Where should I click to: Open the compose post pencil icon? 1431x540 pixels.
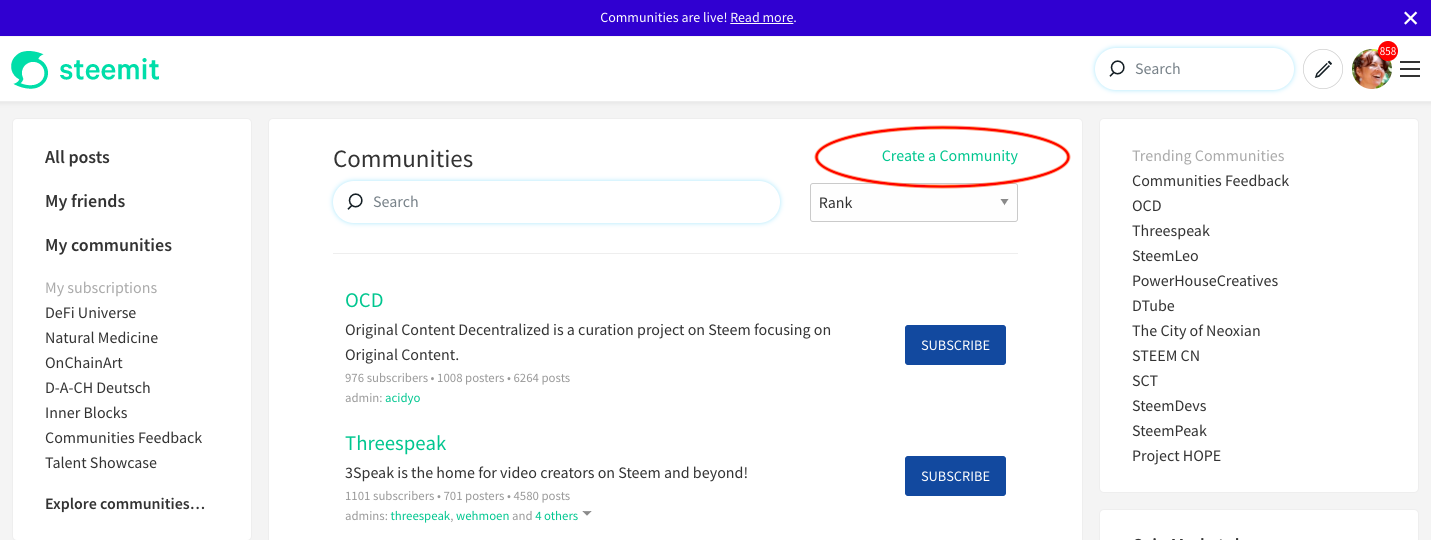(x=1323, y=69)
